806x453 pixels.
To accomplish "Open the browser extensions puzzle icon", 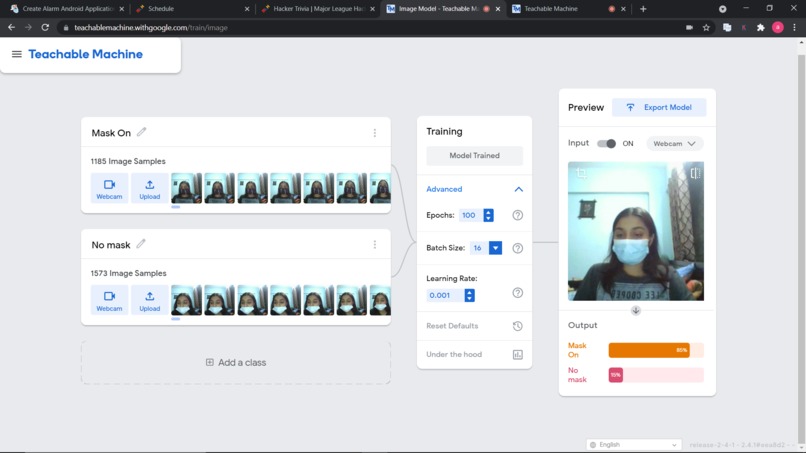I will tap(761, 28).
